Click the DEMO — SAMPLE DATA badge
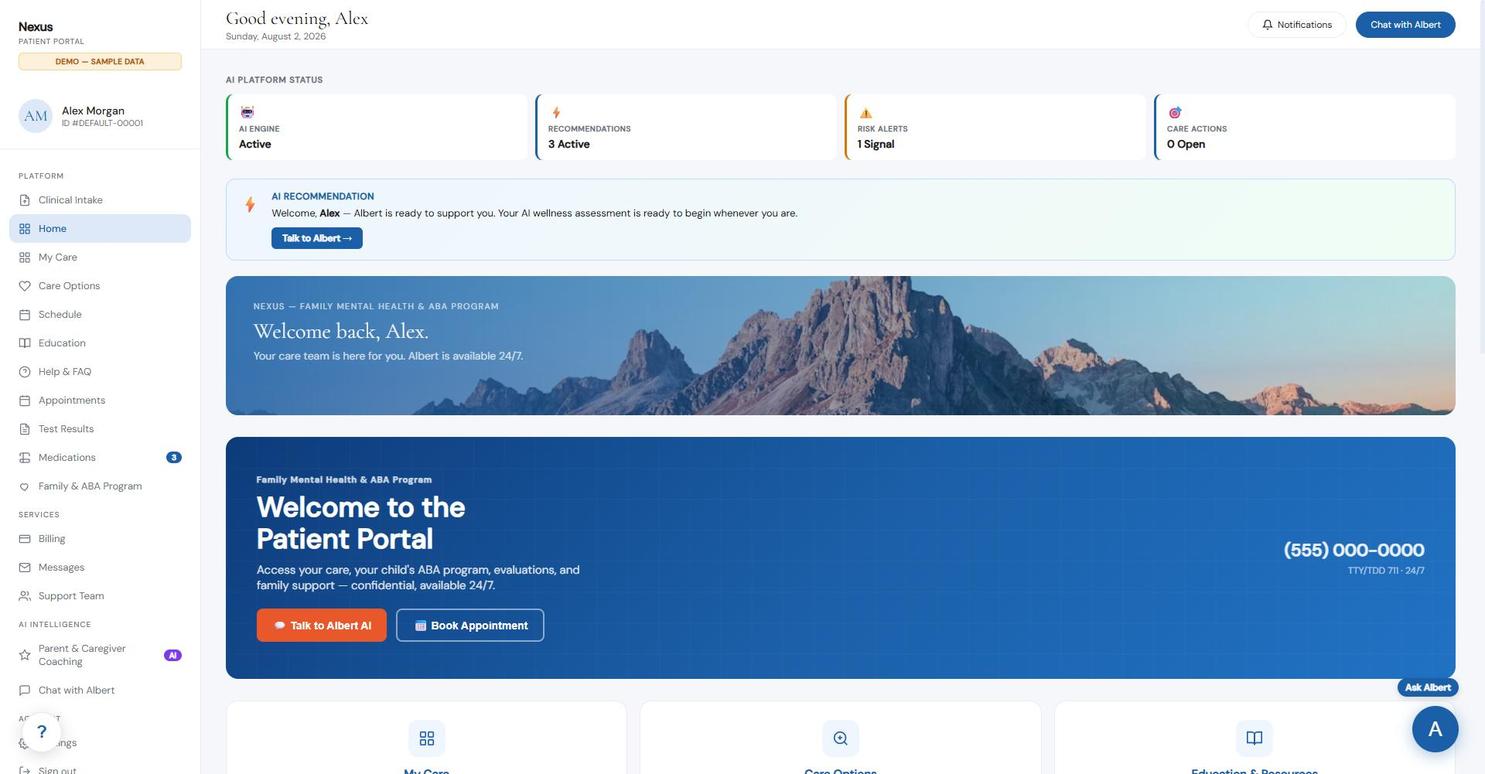Screen dimensions: 1485x774 click(x=100, y=62)
